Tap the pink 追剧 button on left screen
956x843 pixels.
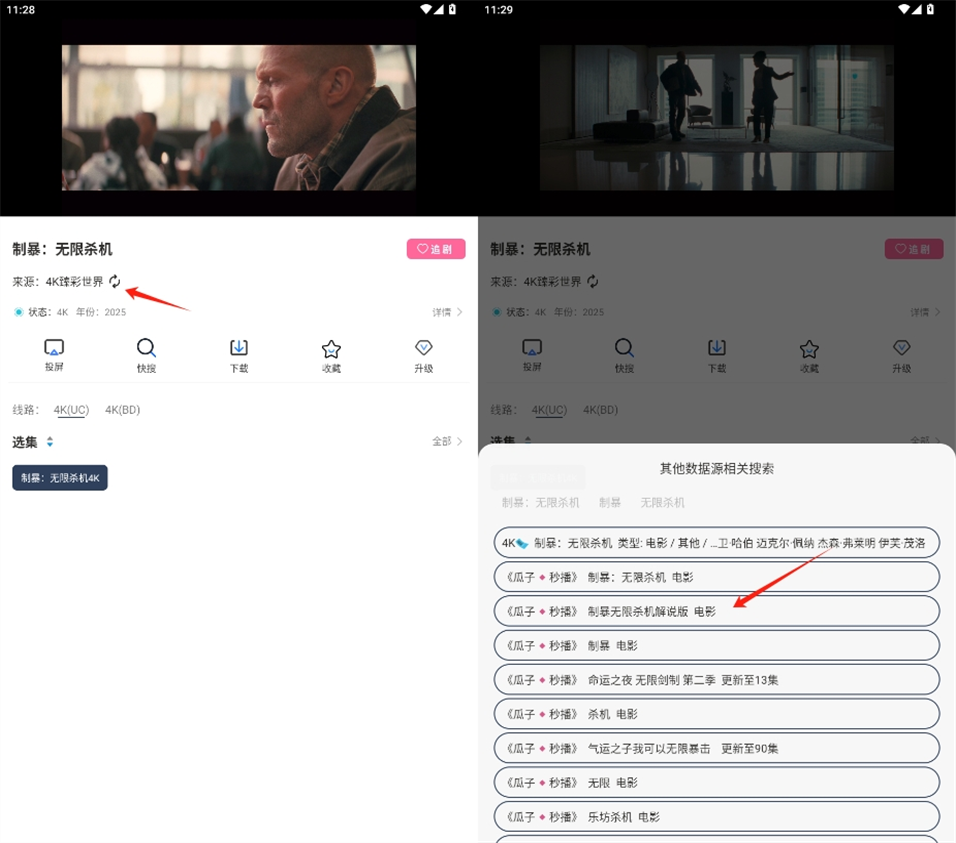436,249
